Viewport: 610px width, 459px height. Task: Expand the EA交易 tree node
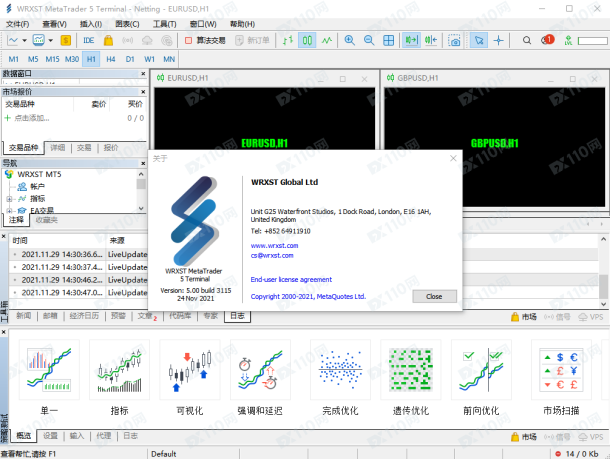[x=9, y=211]
